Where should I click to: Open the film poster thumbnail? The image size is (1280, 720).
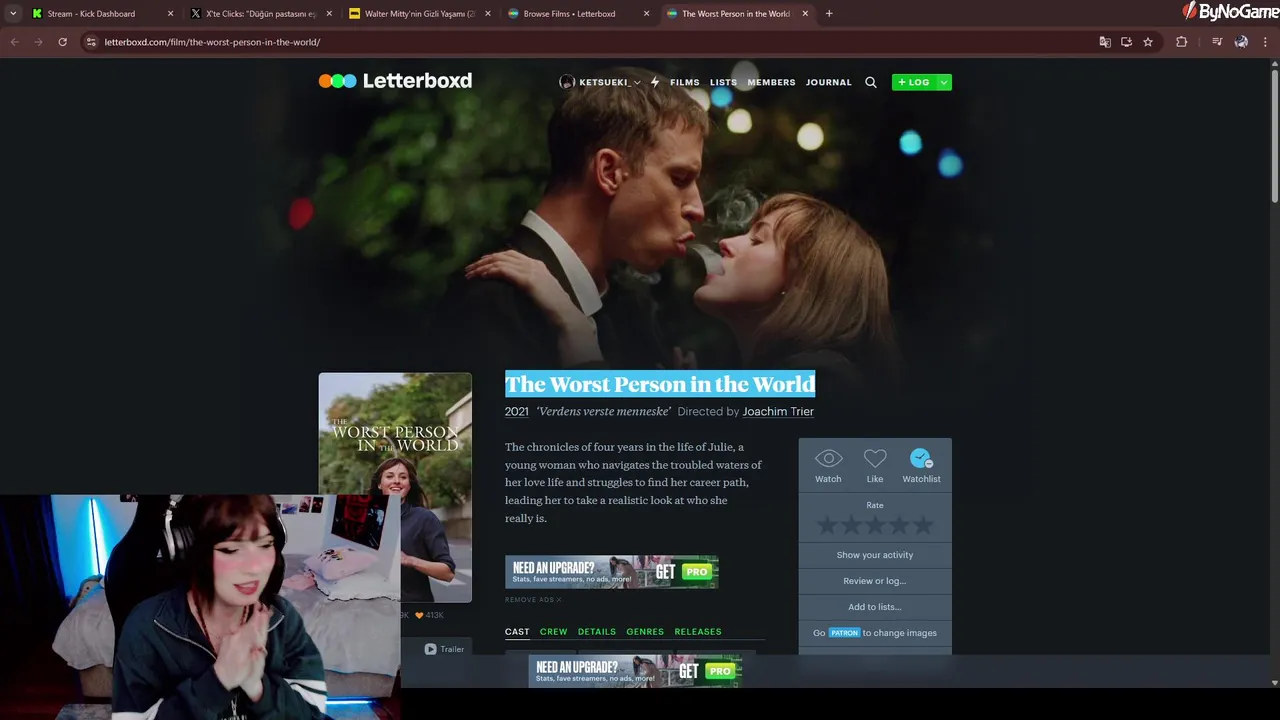tap(395, 487)
